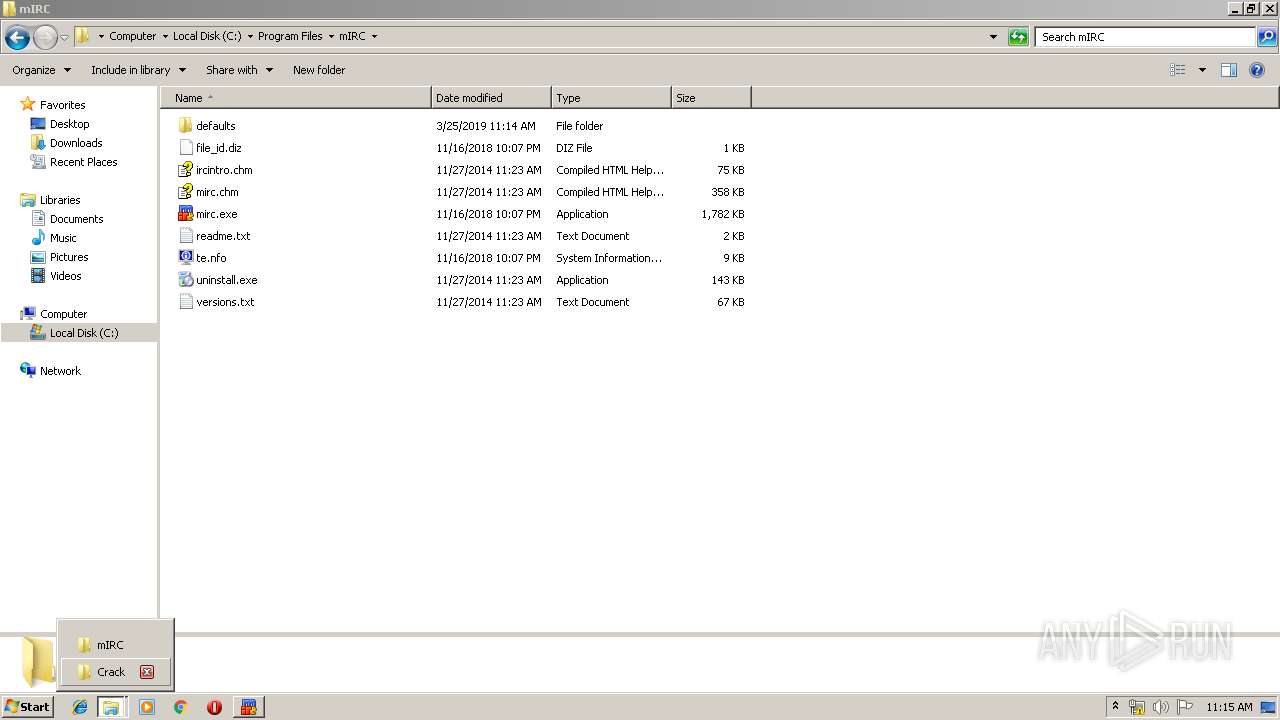Expand the Local Disk breadcrumb arrow
This screenshot has width=1280, height=720.
[x=250, y=36]
